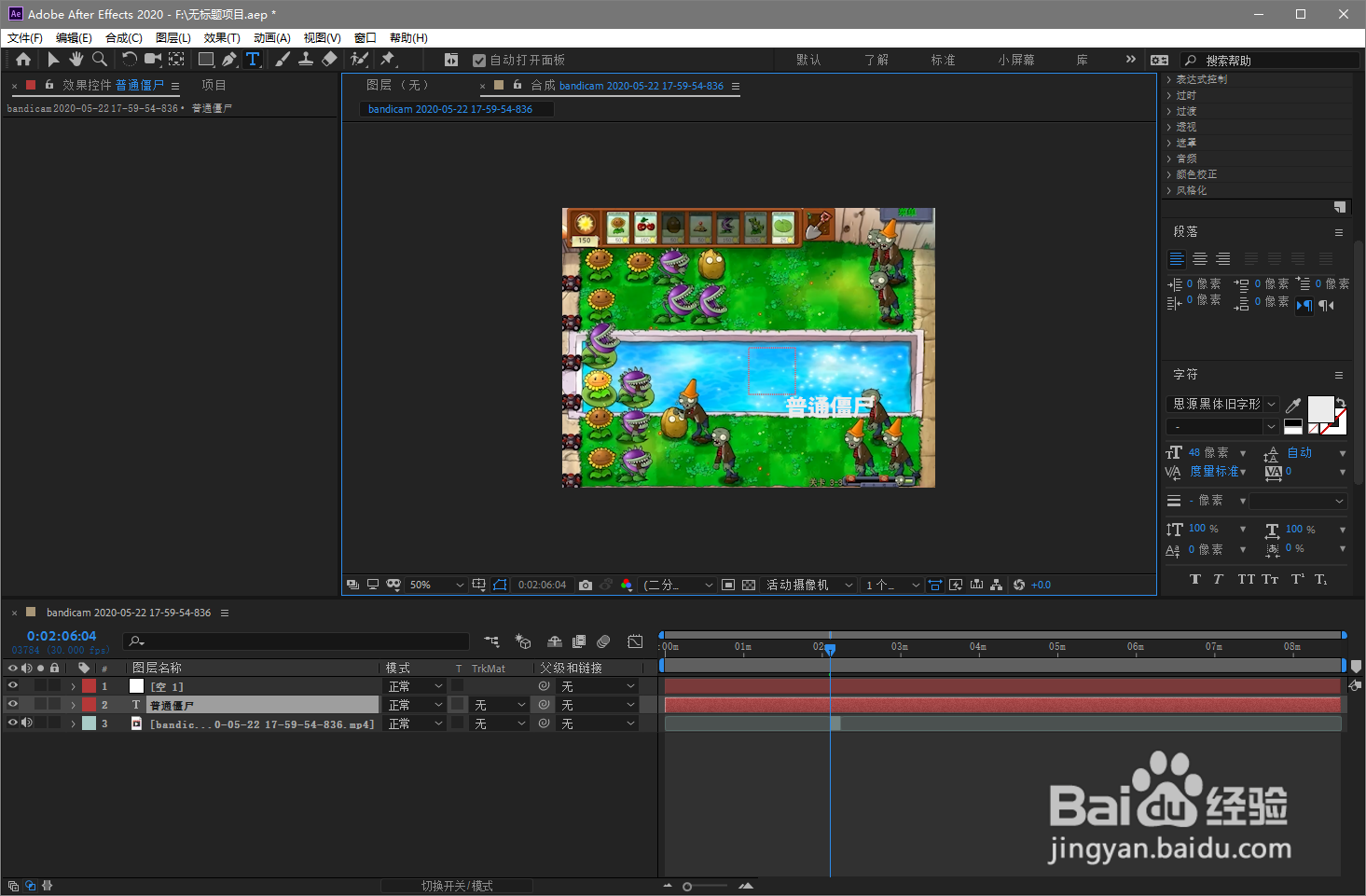
Task: Select the Rectangle shape tool
Action: click(x=206, y=60)
